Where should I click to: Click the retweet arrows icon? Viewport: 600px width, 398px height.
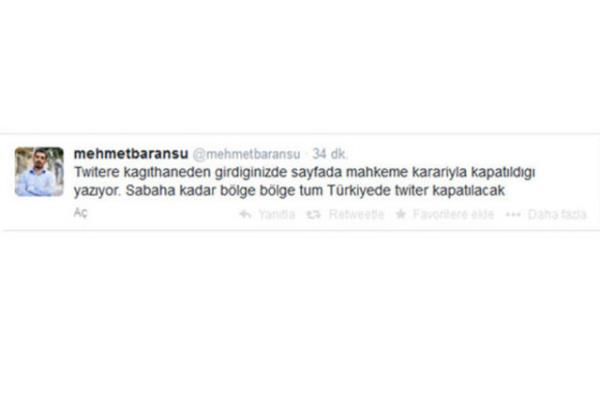click(x=313, y=214)
